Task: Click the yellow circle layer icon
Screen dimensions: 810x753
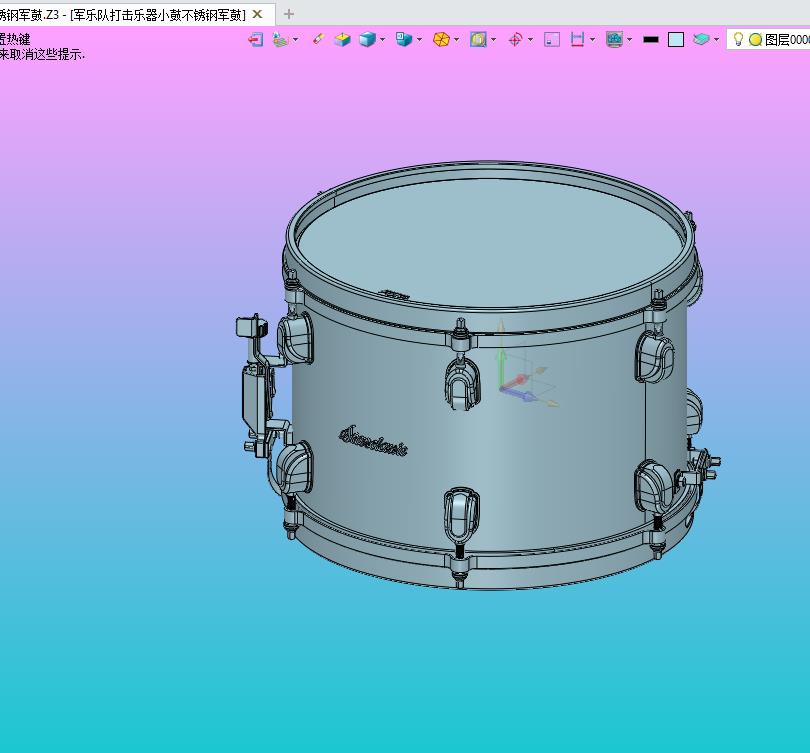Action: (755, 40)
